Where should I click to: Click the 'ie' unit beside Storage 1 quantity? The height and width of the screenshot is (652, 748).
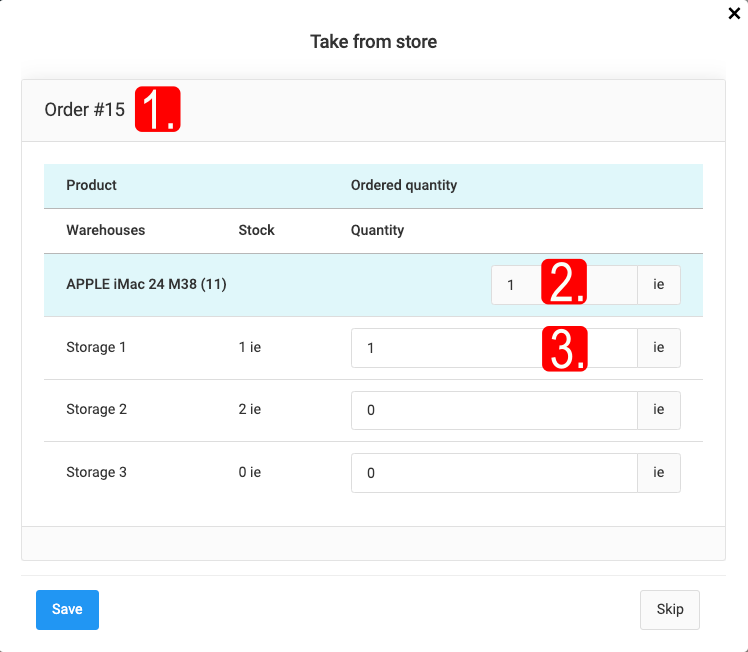point(659,348)
